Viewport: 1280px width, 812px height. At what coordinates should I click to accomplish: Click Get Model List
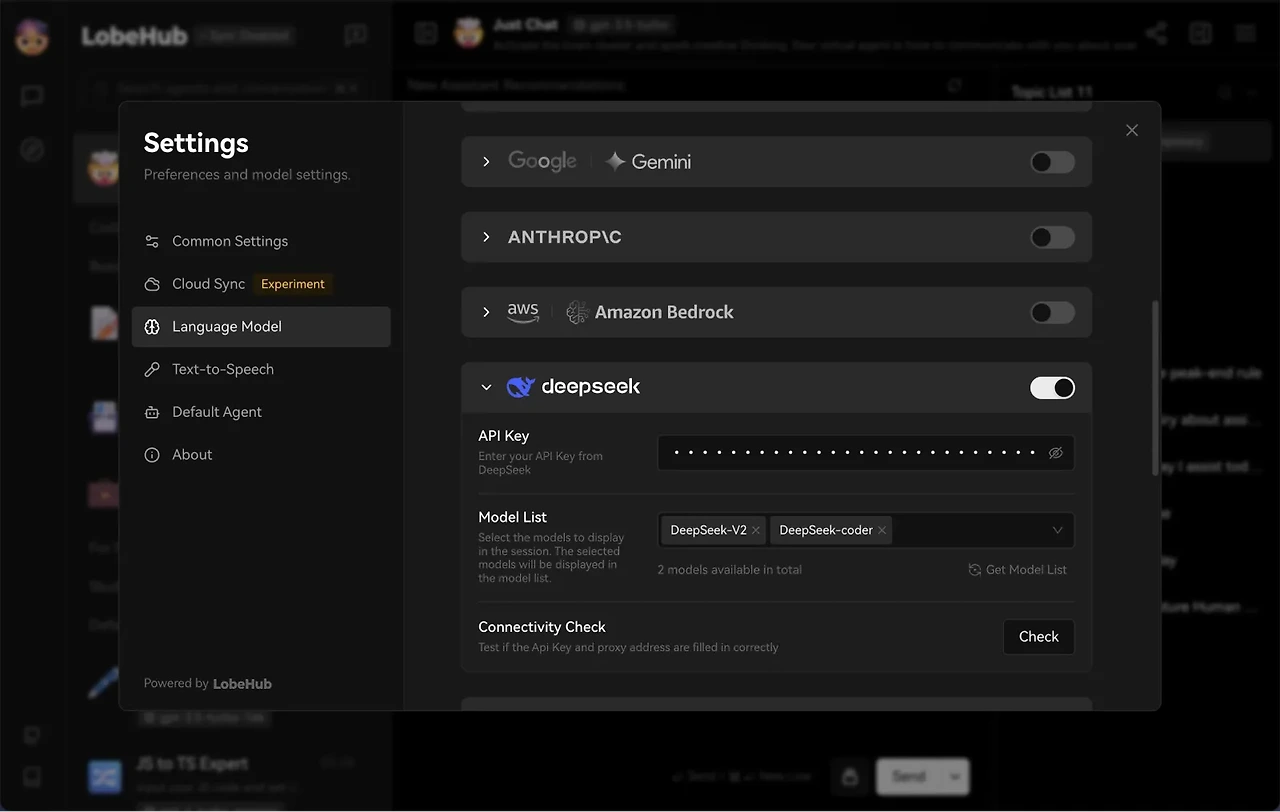point(1017,570)
